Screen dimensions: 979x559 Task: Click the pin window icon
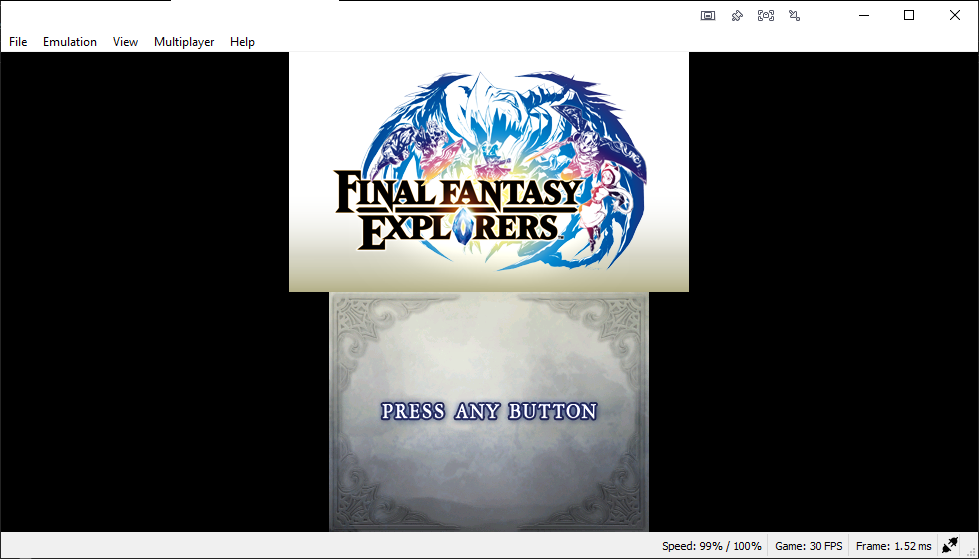737,16
